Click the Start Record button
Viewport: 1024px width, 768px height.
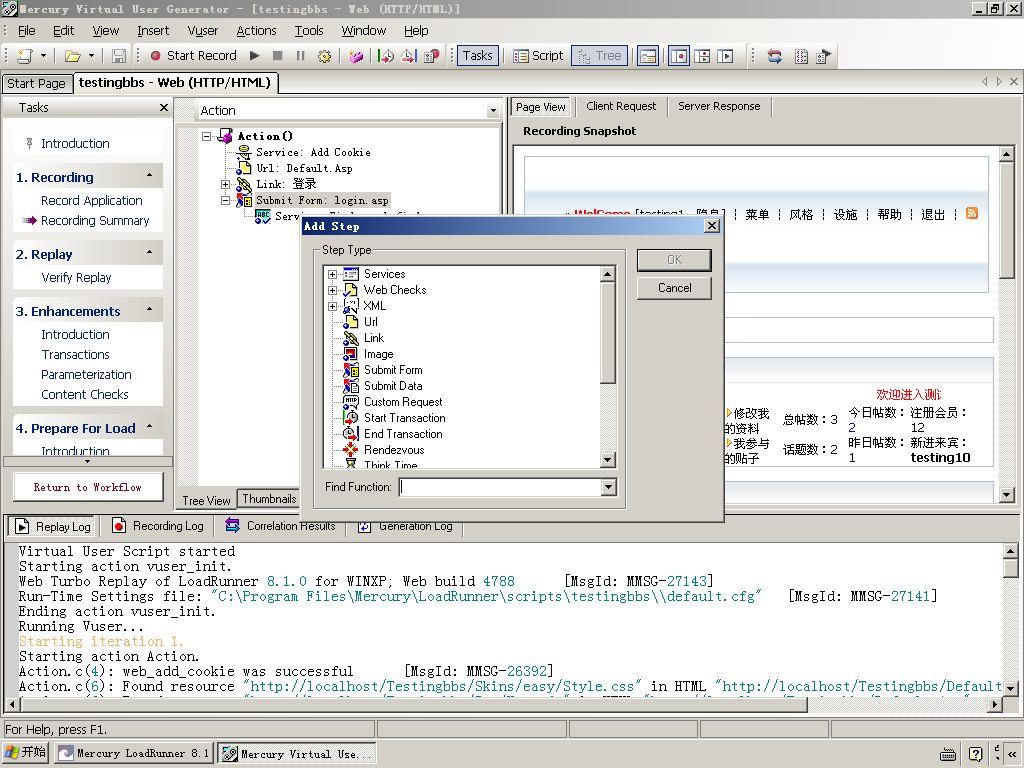(x=193, y=56)
